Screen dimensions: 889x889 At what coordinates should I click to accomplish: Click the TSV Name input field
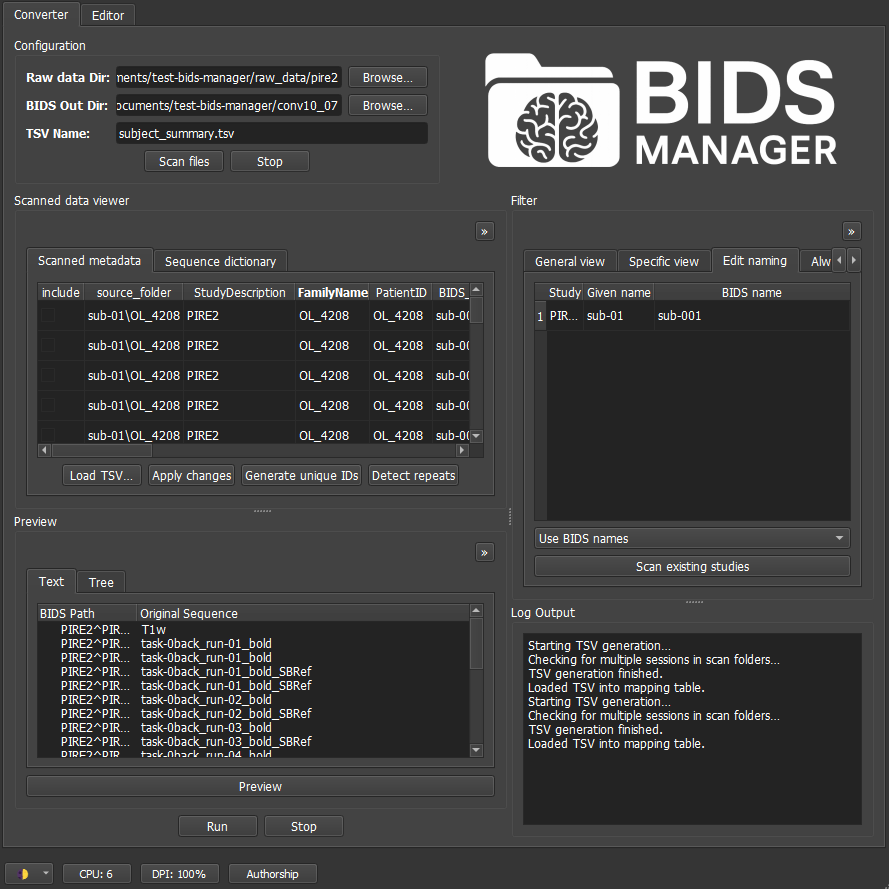point(271,133)
